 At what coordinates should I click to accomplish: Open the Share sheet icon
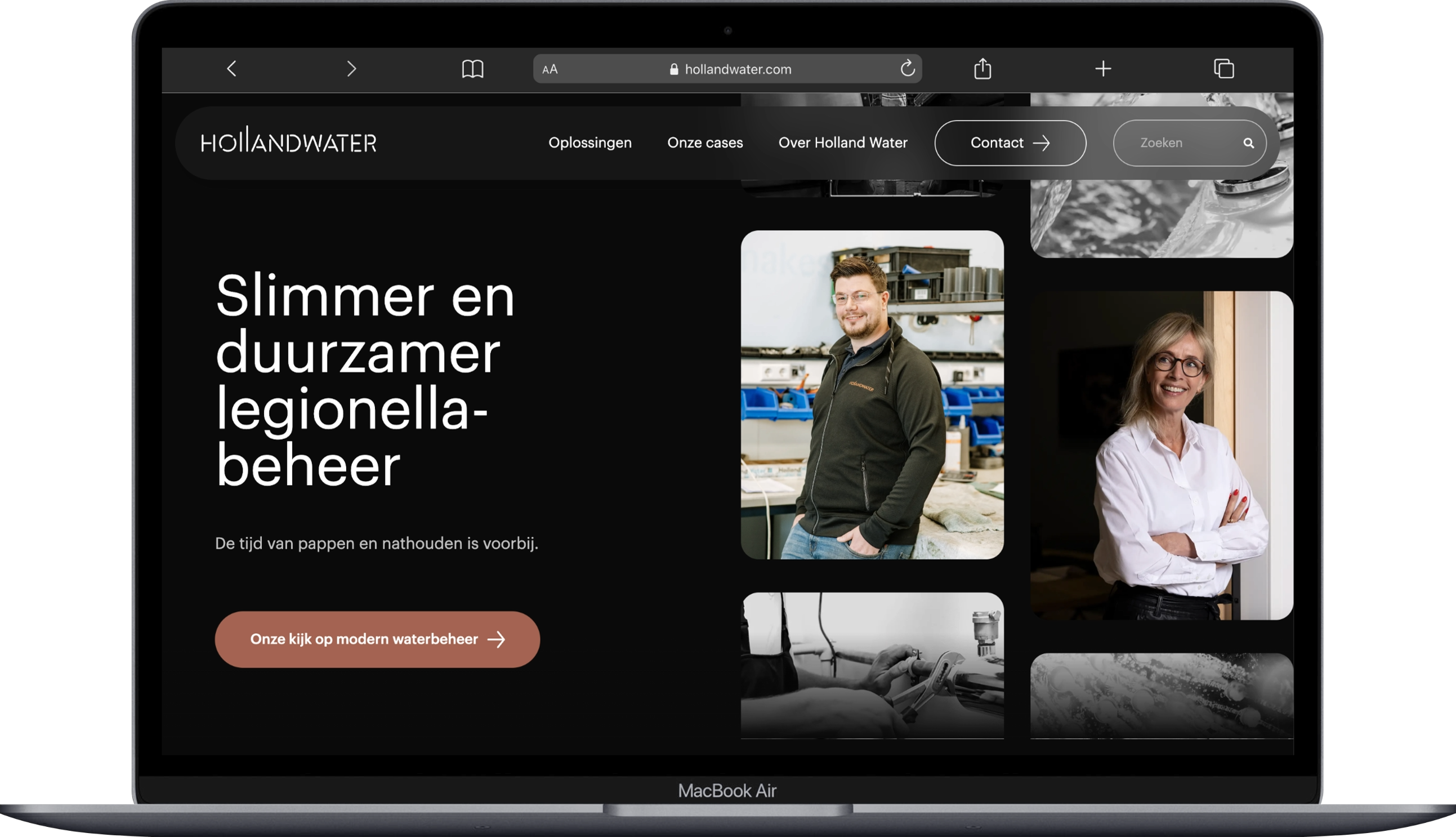[983, 69]
